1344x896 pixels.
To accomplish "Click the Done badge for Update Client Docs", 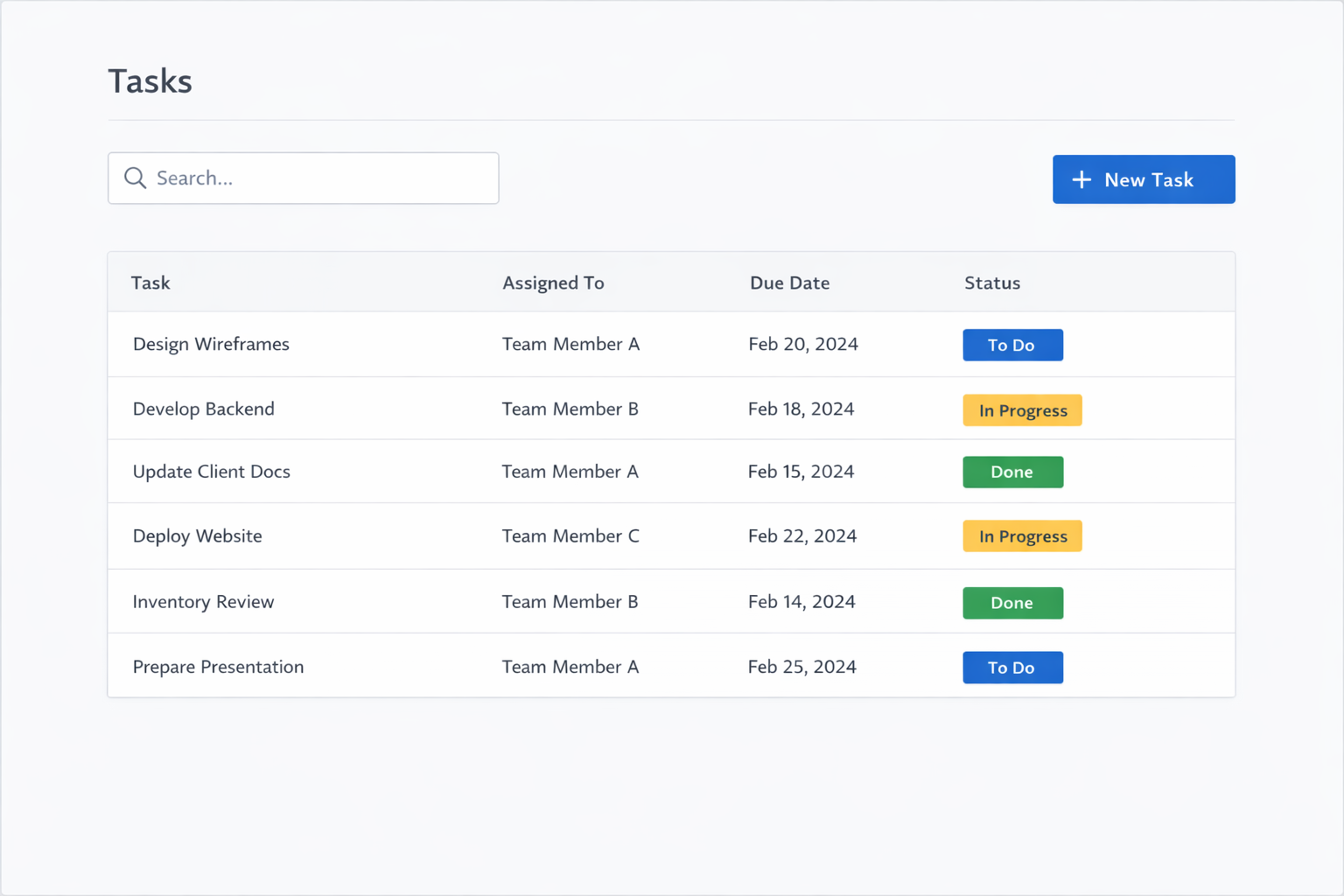I will [x=1012, y=472].
